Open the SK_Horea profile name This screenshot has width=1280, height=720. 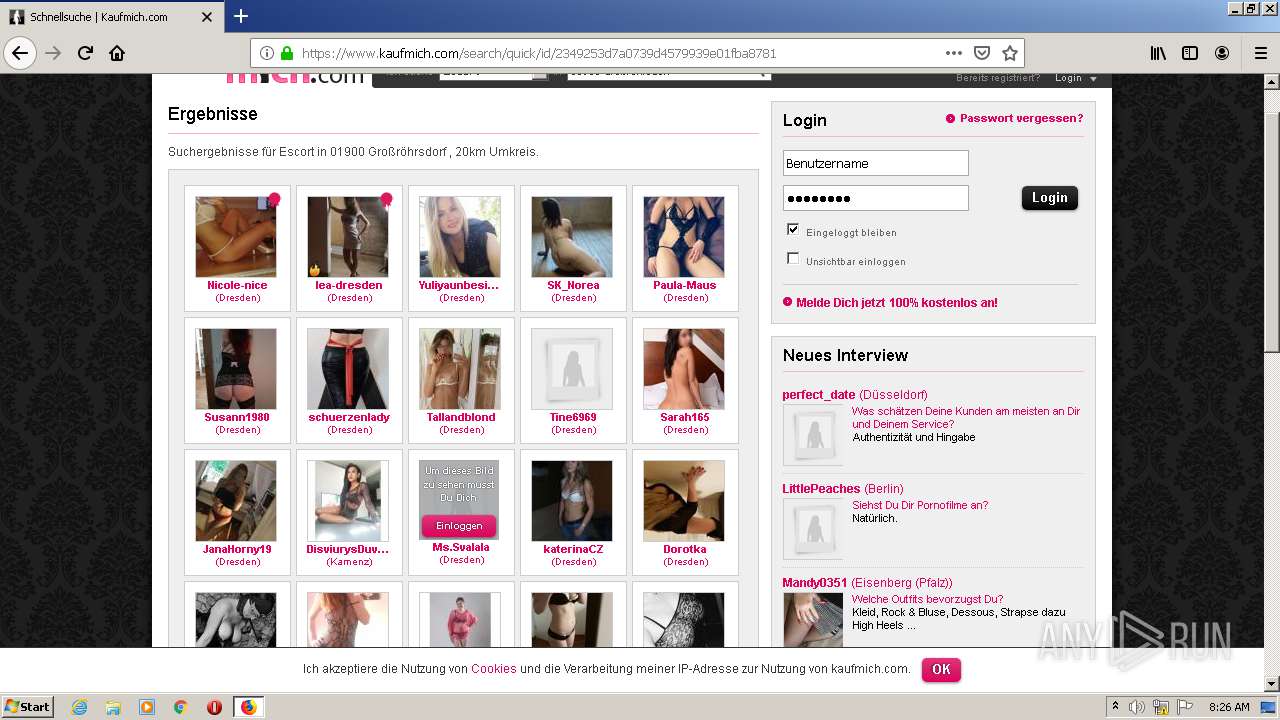[573, 285]
